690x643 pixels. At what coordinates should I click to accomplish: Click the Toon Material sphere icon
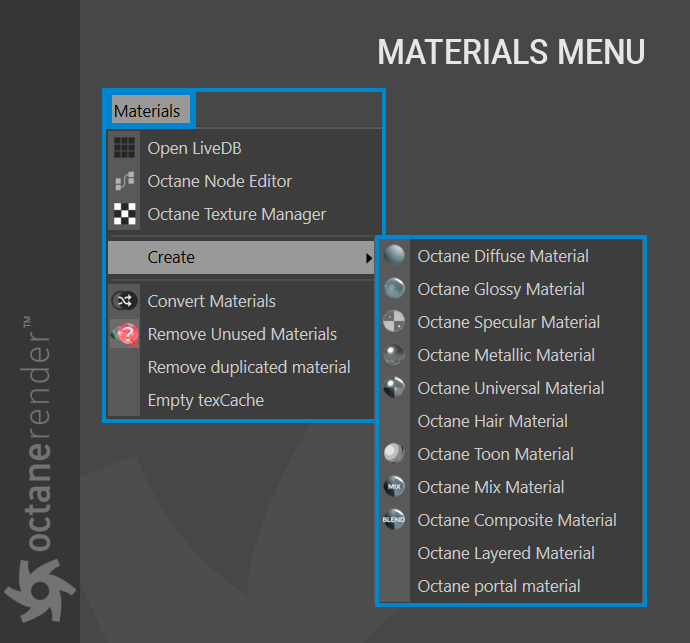[394, 453]
